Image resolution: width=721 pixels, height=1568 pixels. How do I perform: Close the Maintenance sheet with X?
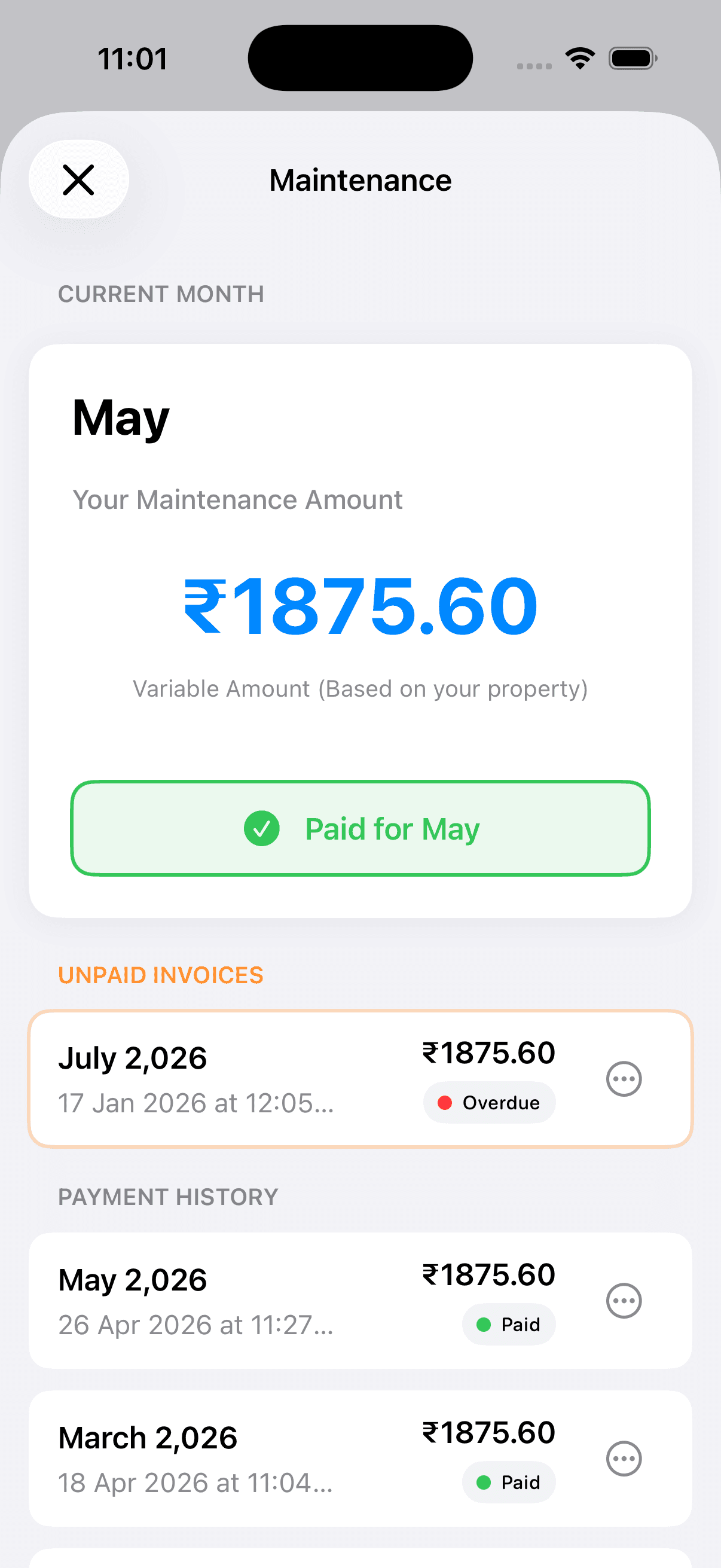[78, 179]
